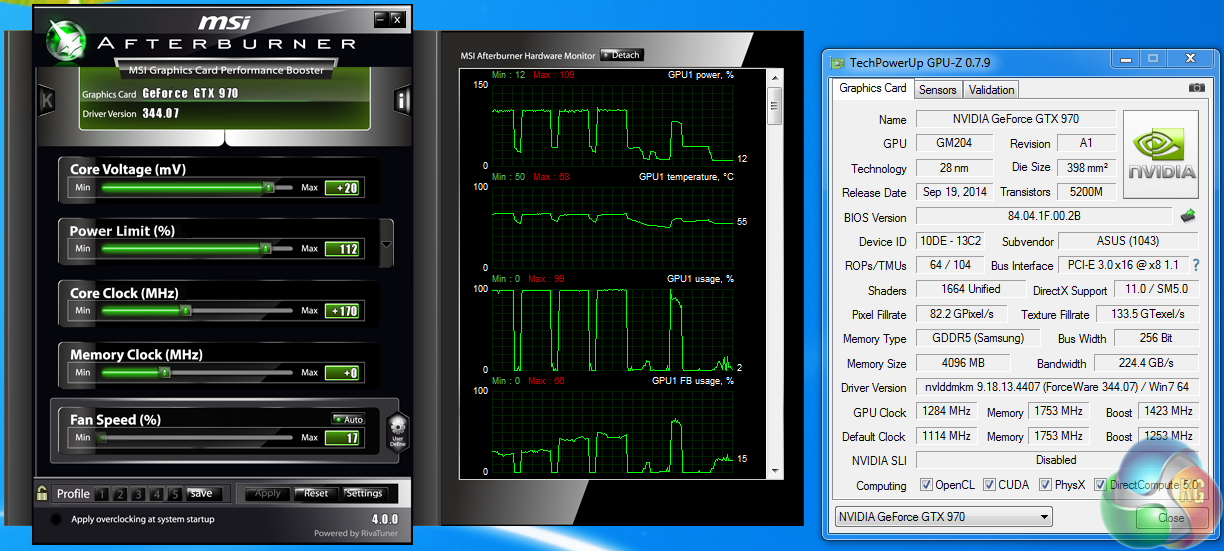1224x551 pixels.
Task: Click the Core Clock +170 value box
Action: [343, 311]
